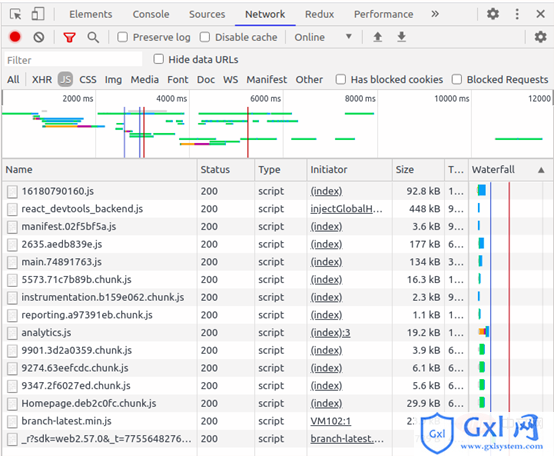554x456 pixels.
Task: Show more DevTools tabs chevron
Action: 435,14
